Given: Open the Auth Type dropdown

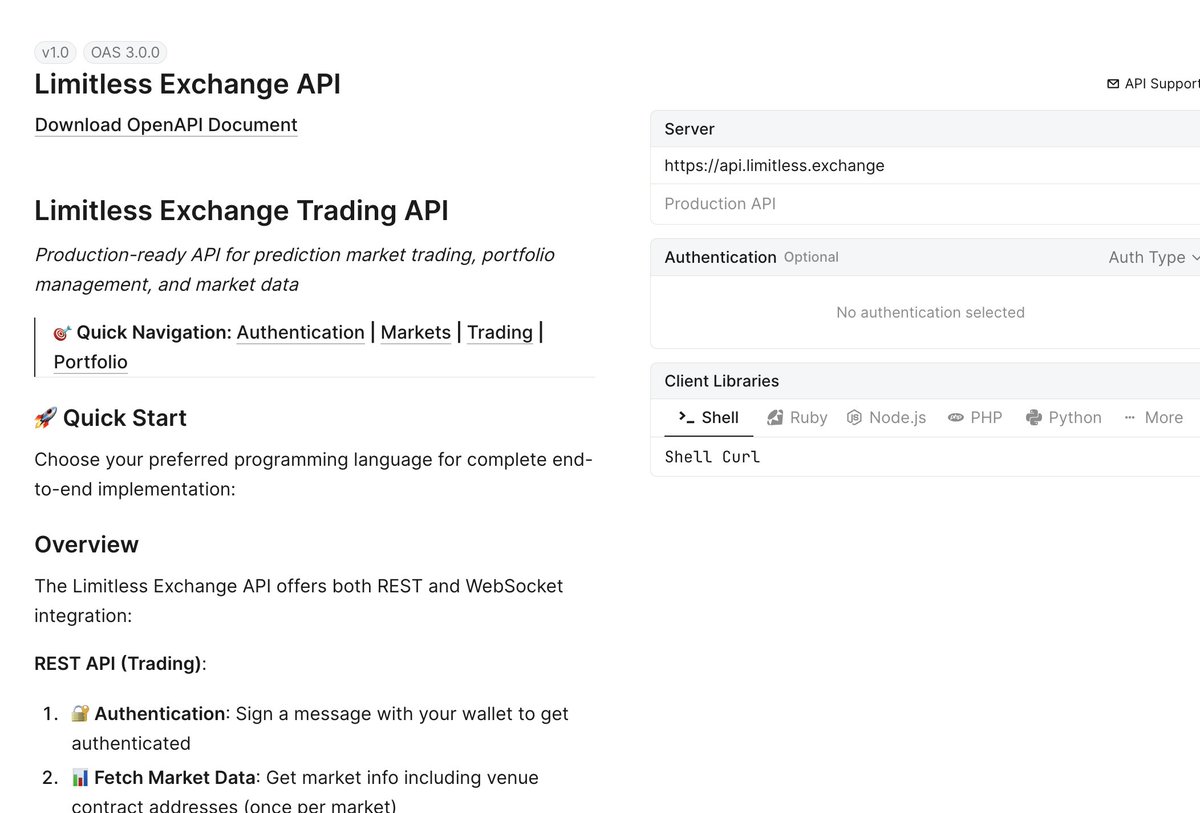Looking at the screenshot, I should pyautogui.click(x=1153, y=257).
